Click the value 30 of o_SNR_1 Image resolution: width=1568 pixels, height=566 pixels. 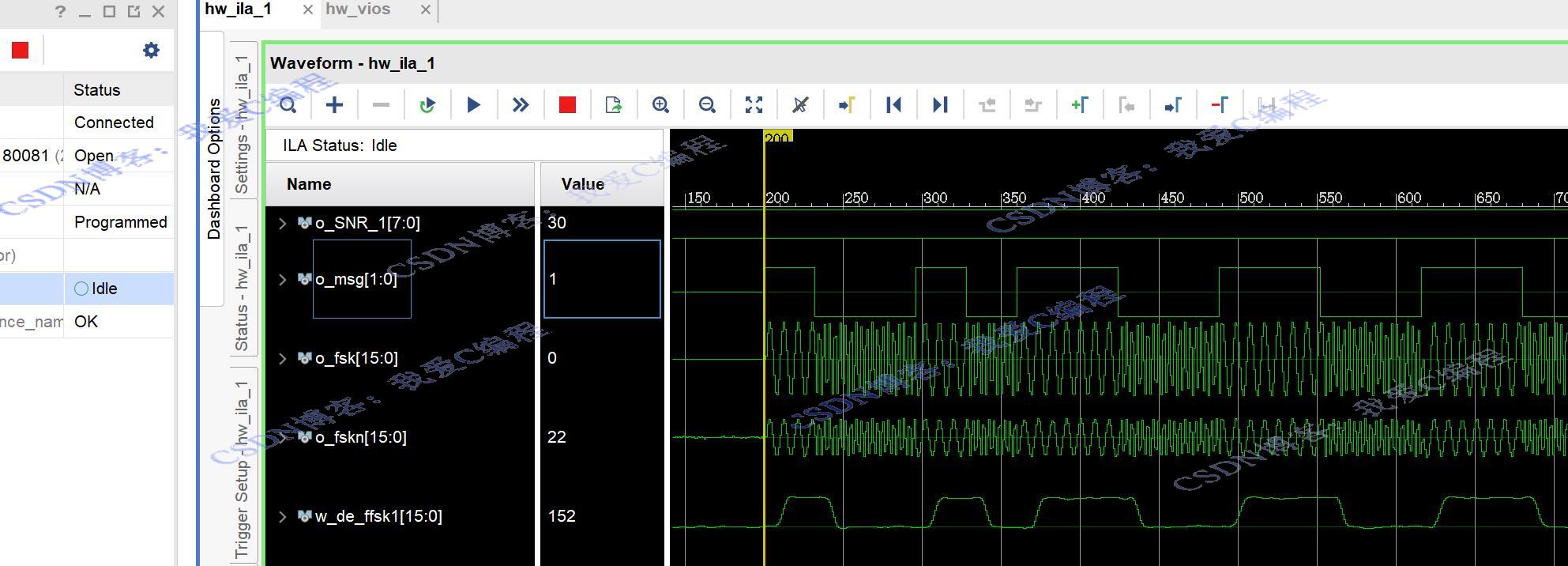(557, 223)
